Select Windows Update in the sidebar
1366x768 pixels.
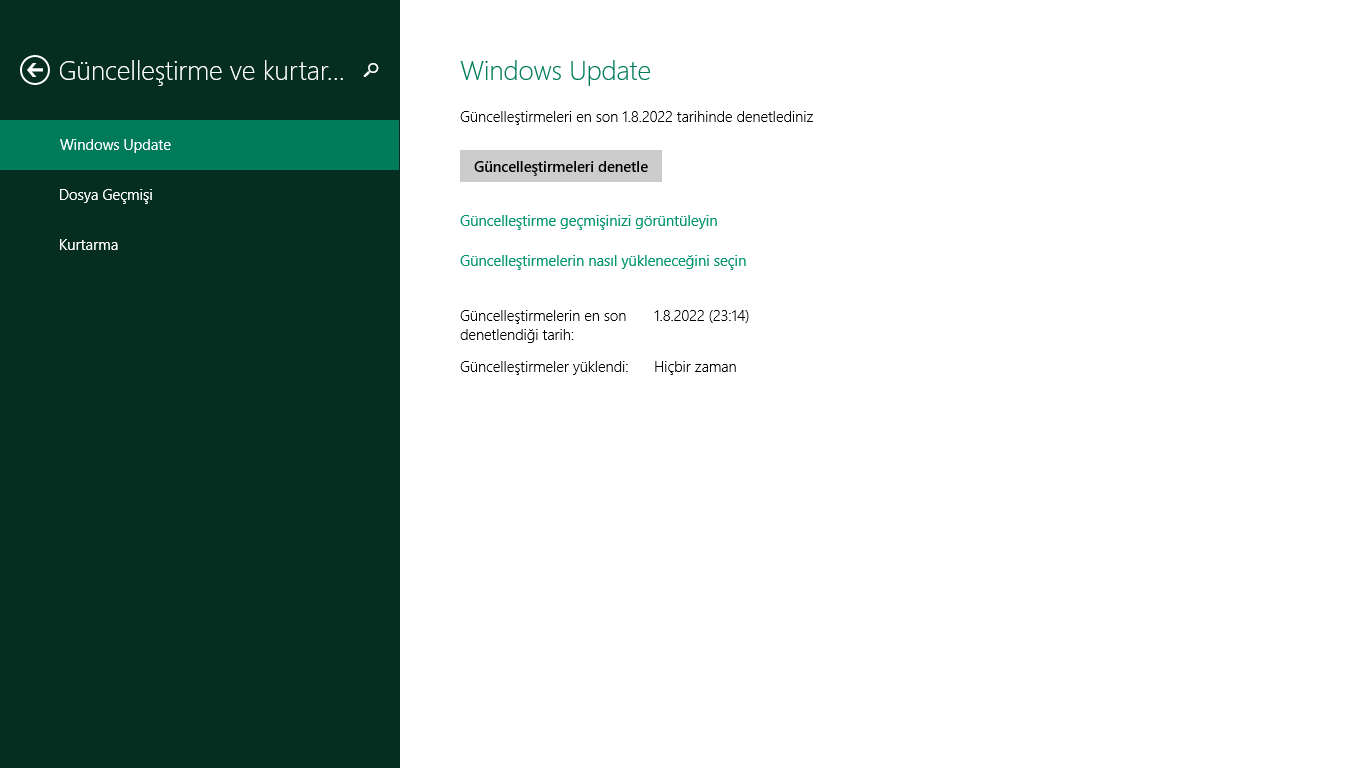coord(200,145)
